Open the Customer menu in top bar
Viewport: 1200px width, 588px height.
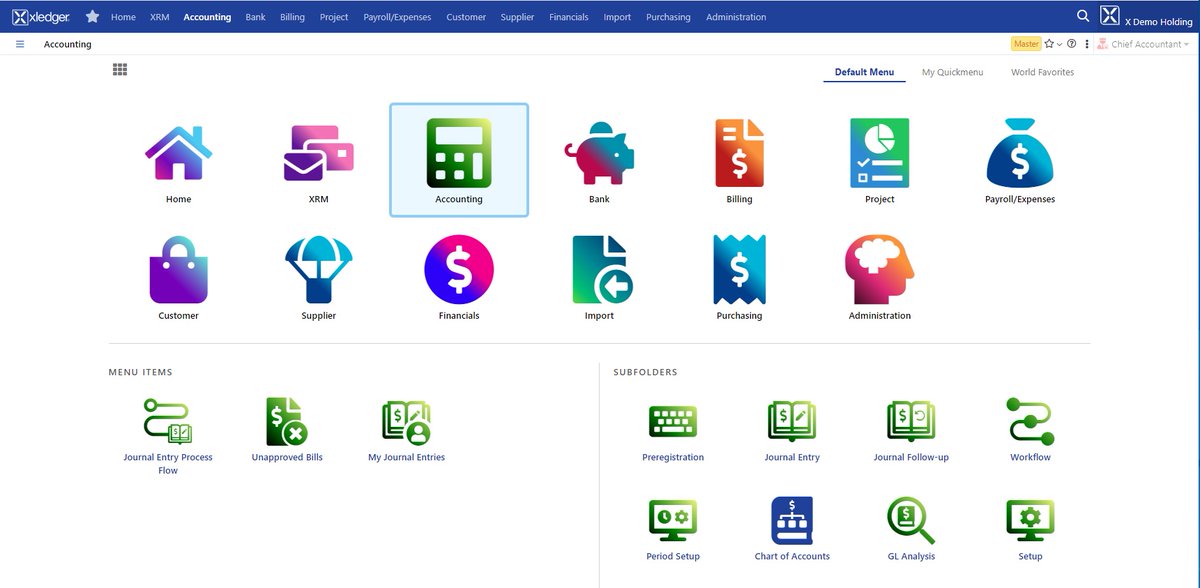click(466, 17)
